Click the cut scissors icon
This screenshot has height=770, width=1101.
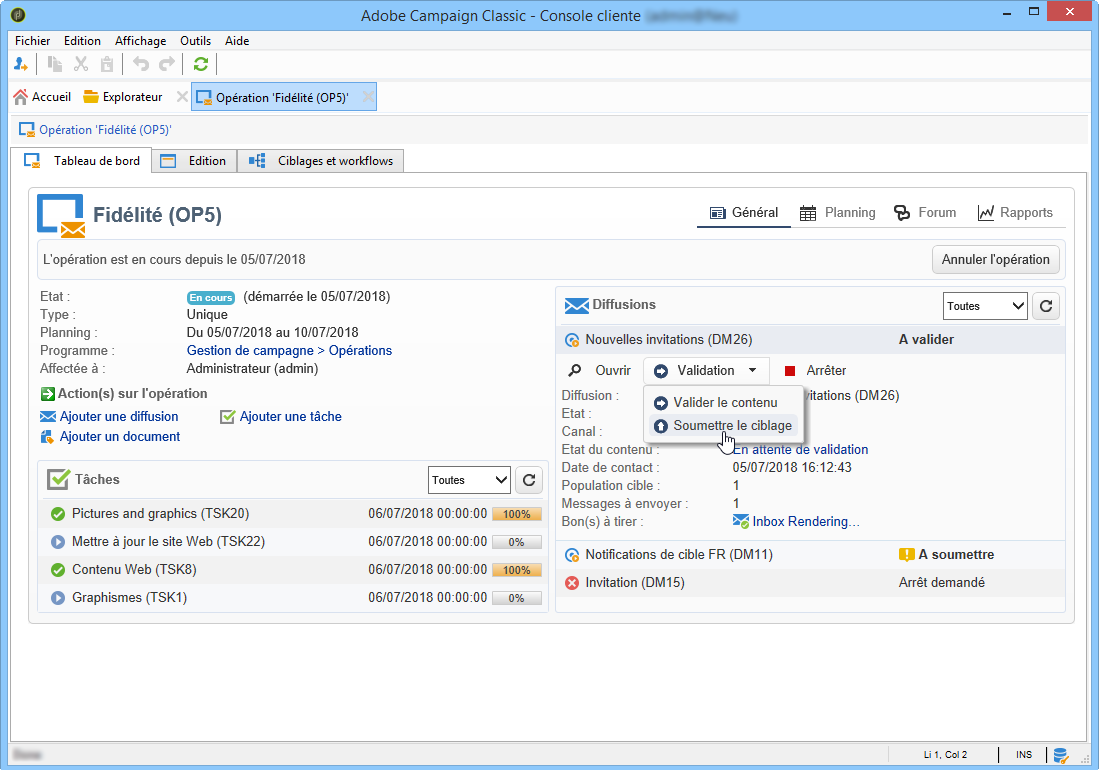(x=81, y=65)
